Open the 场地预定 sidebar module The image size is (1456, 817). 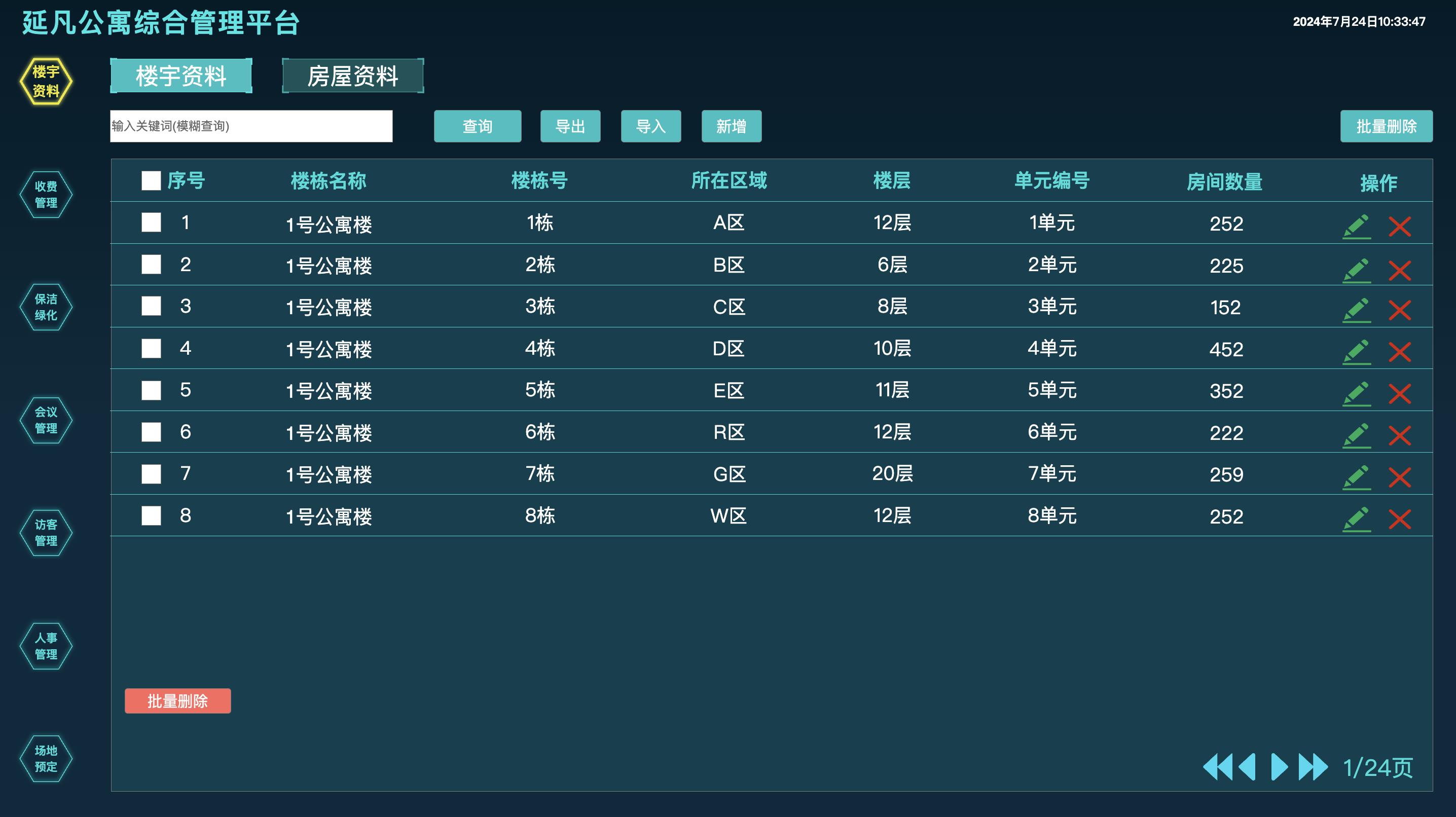[45, 759]
